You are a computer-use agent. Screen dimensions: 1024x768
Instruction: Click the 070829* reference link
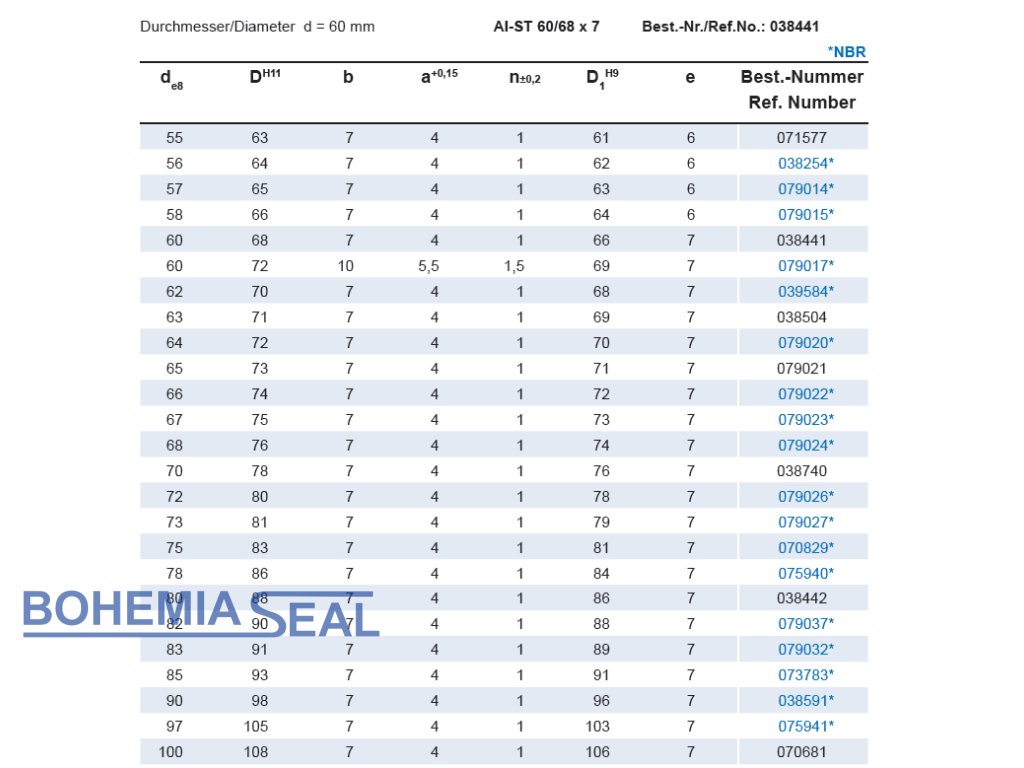pos(805,547)
